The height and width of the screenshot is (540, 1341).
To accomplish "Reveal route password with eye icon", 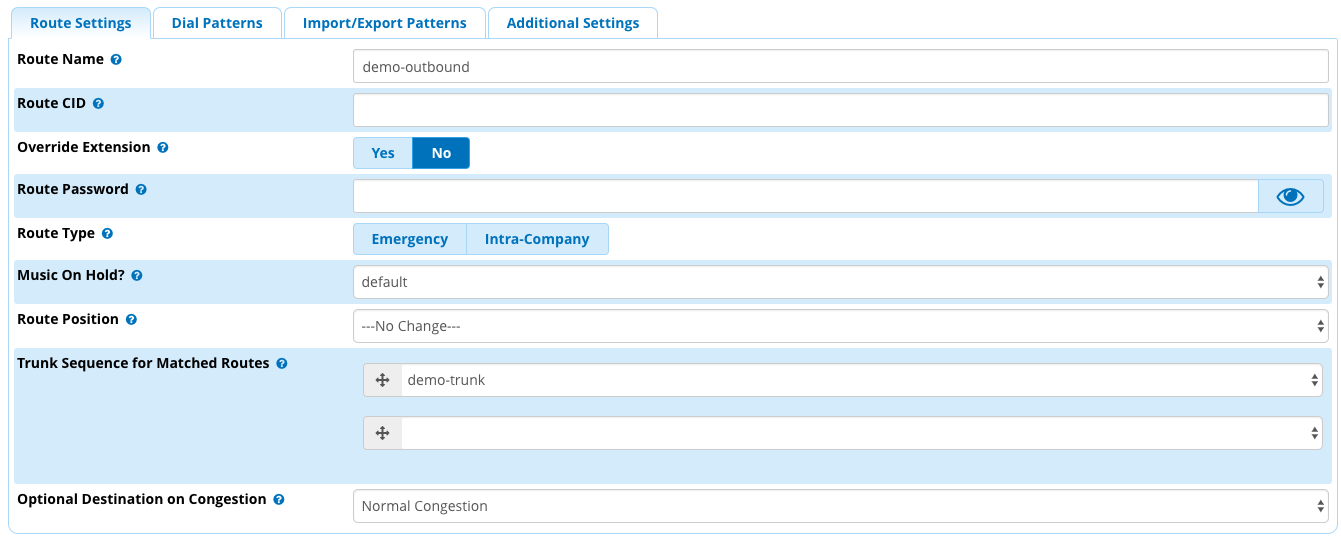I will tap(1291, 197).
